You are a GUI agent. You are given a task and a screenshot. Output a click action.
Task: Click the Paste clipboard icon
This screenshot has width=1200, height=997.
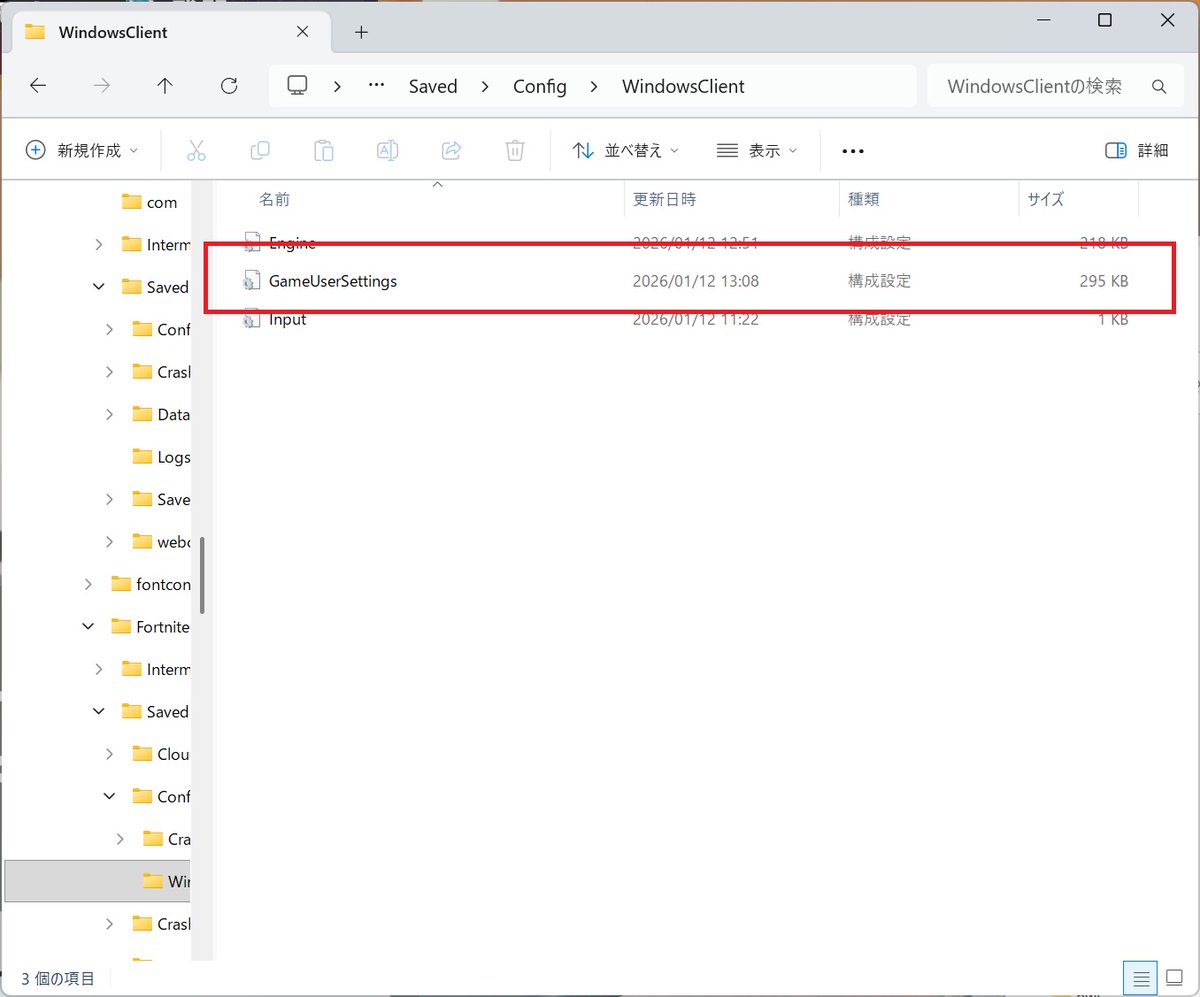[x=323, y=151]
